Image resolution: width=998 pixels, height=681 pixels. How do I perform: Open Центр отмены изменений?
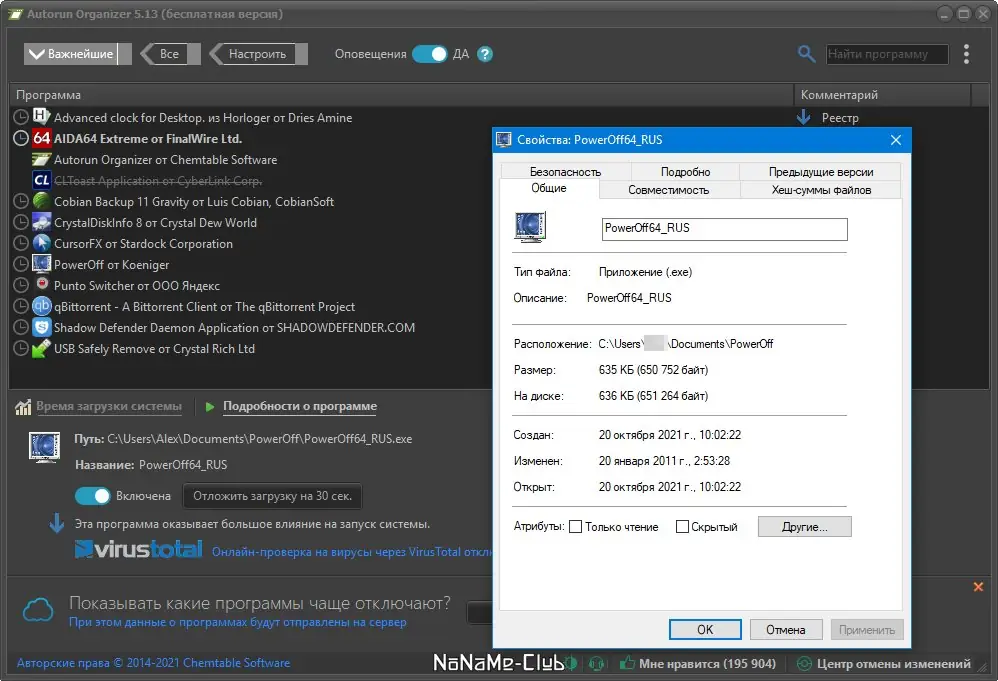point(894,663)
